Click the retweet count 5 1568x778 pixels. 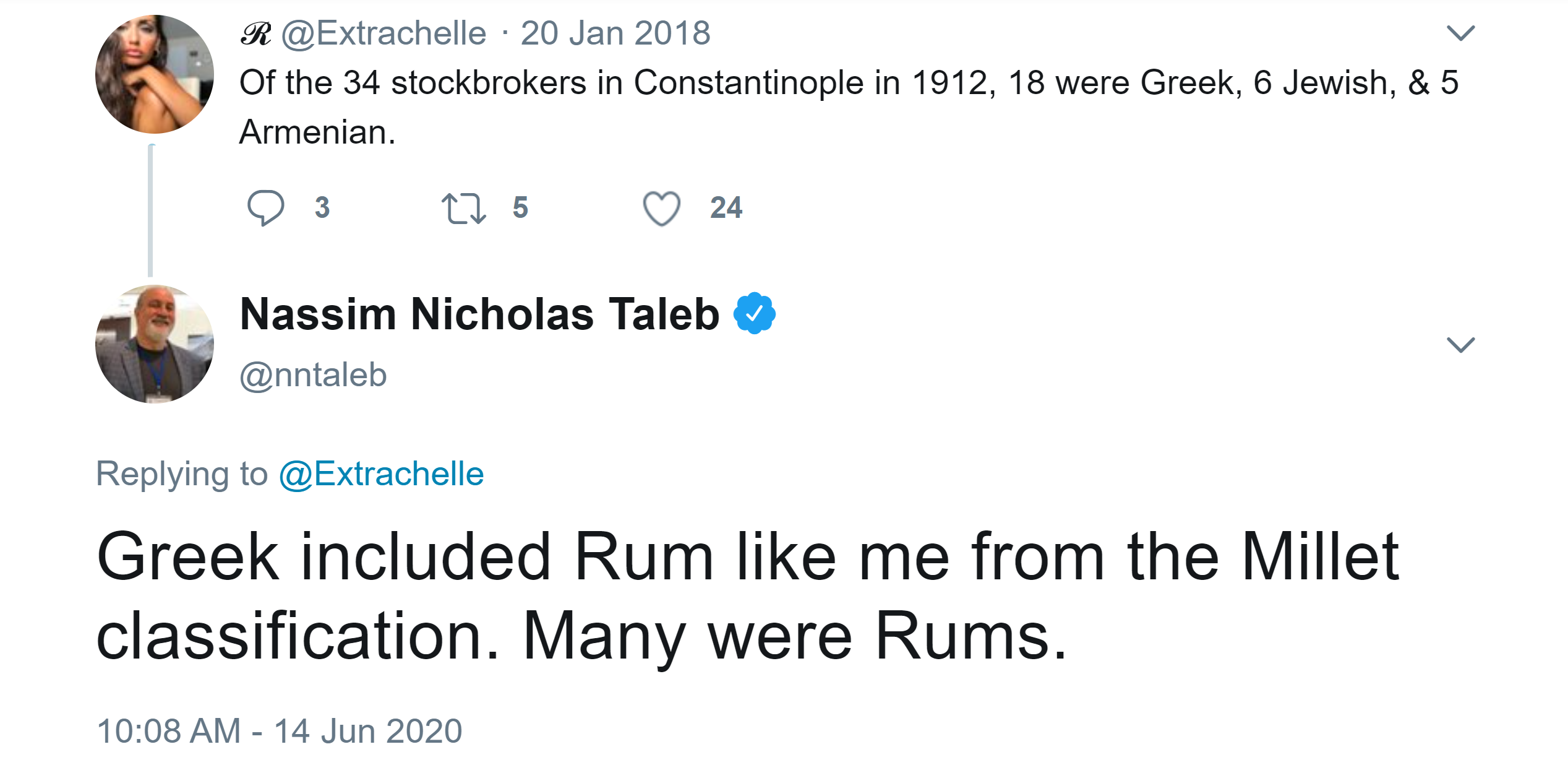520,208
